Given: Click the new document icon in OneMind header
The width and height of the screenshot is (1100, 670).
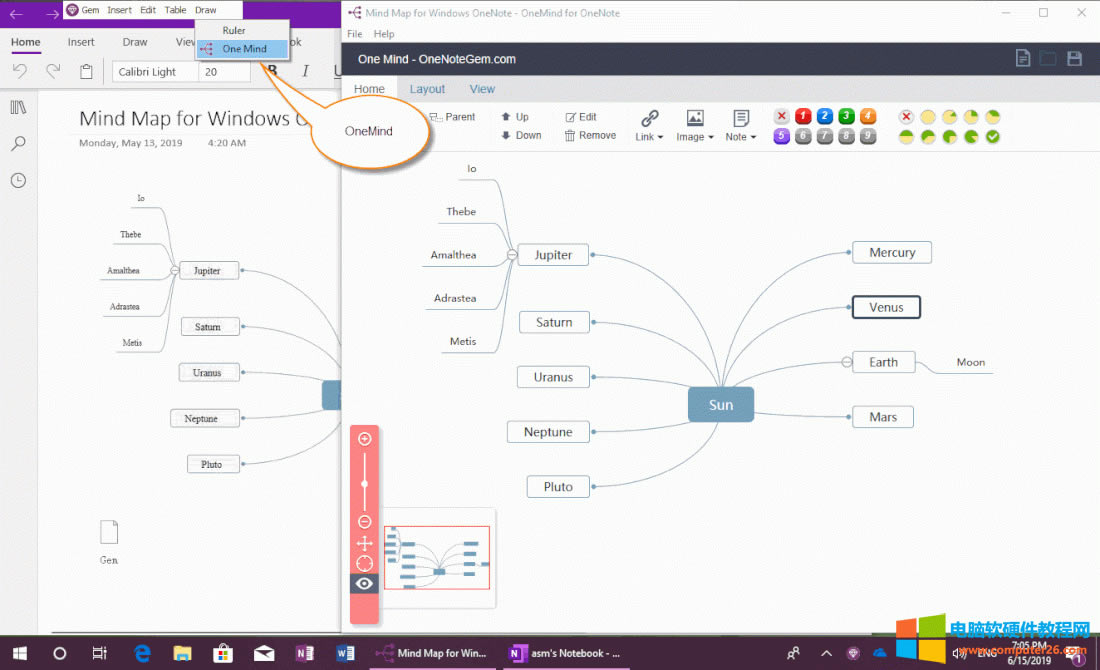Looking at the screenshot, I should [1022, 59].
